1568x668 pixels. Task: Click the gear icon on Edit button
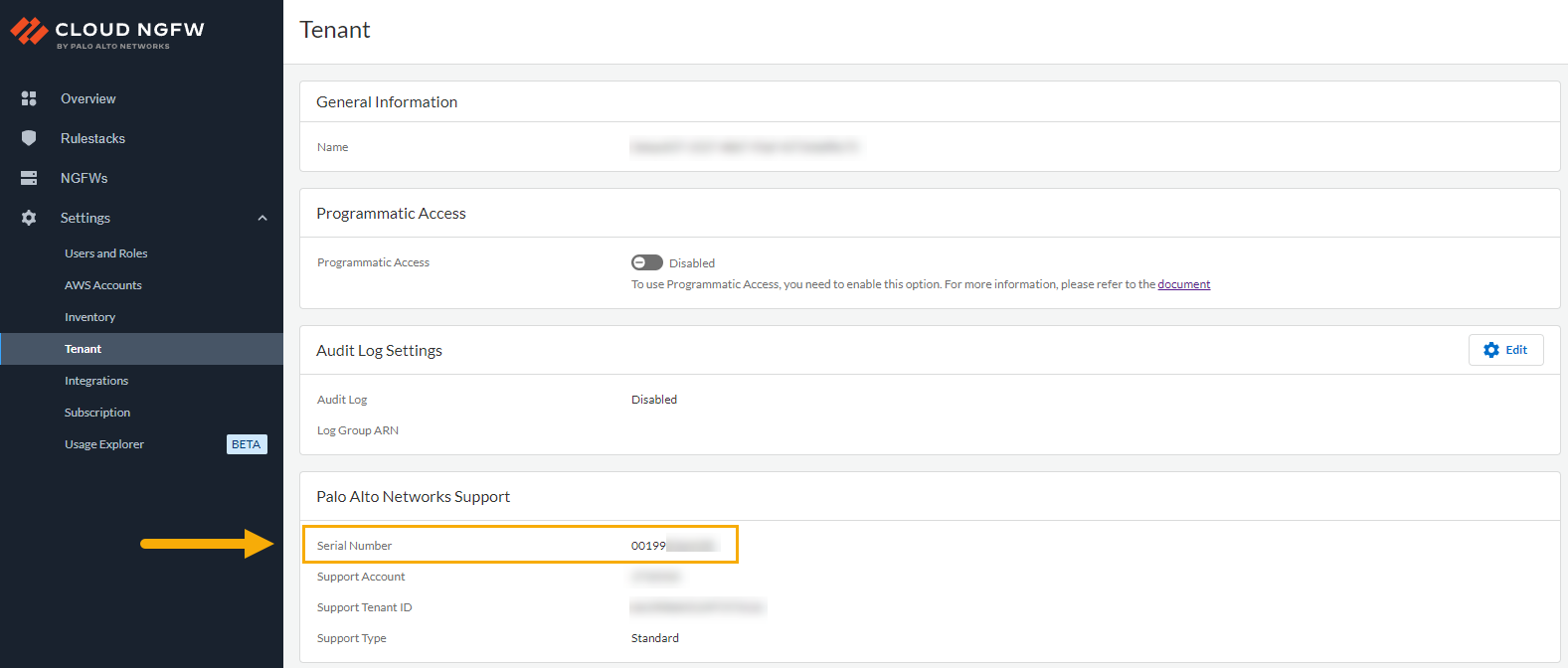1490,350
